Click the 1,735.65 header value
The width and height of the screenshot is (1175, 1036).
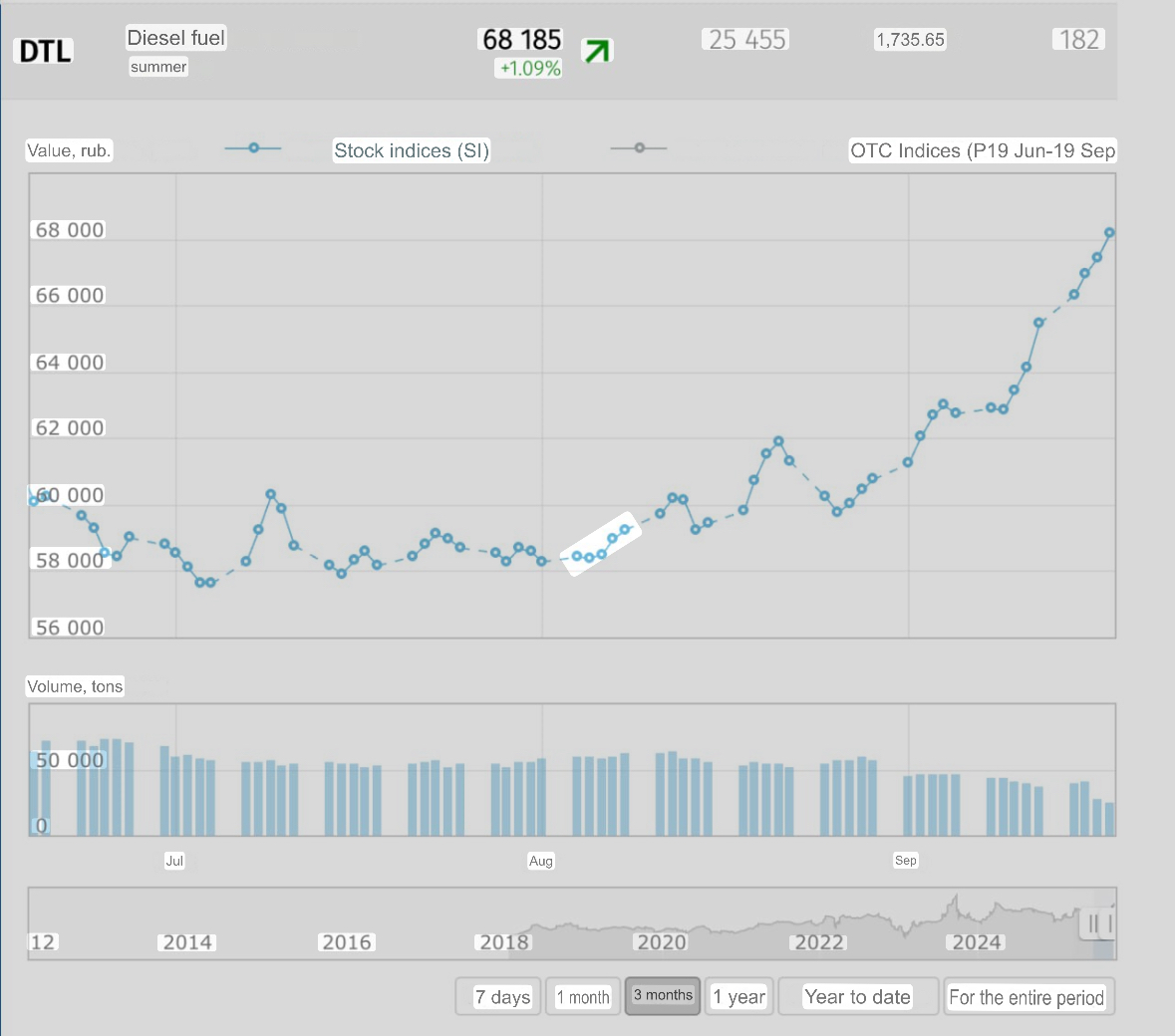pyautogui.click(x=911, y=40)
